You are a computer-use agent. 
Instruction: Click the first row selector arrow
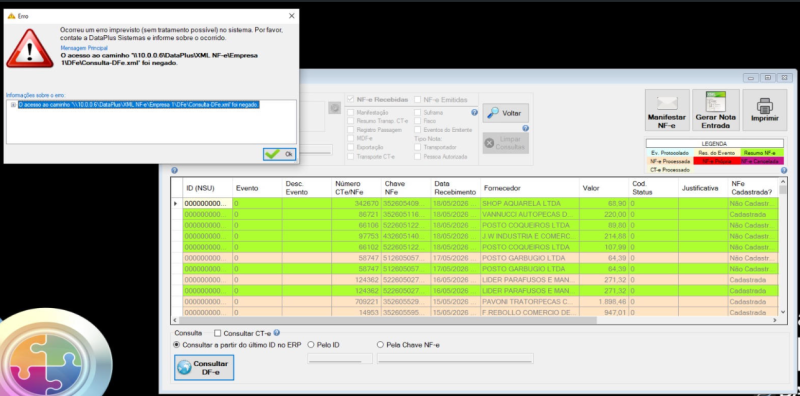click(x=177, y=204)
